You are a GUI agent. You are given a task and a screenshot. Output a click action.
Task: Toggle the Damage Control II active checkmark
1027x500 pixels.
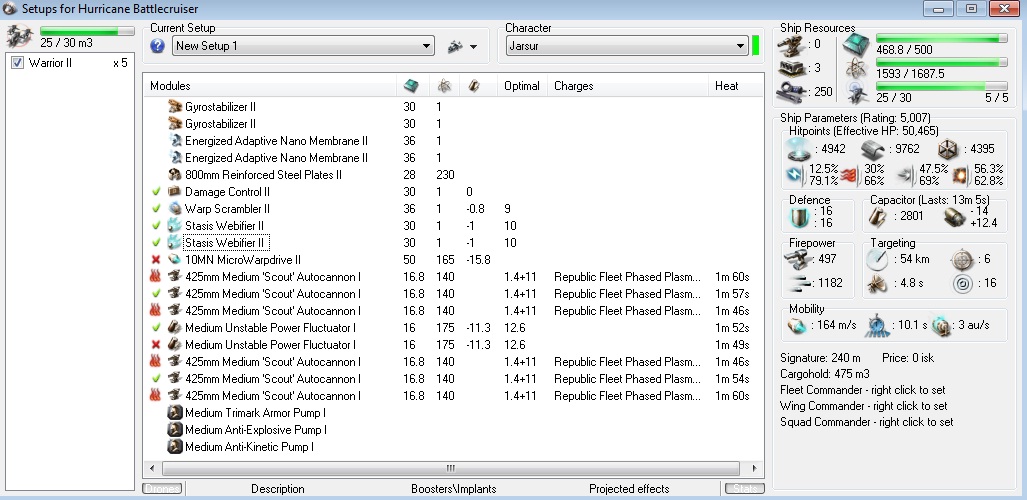point(156,192)
